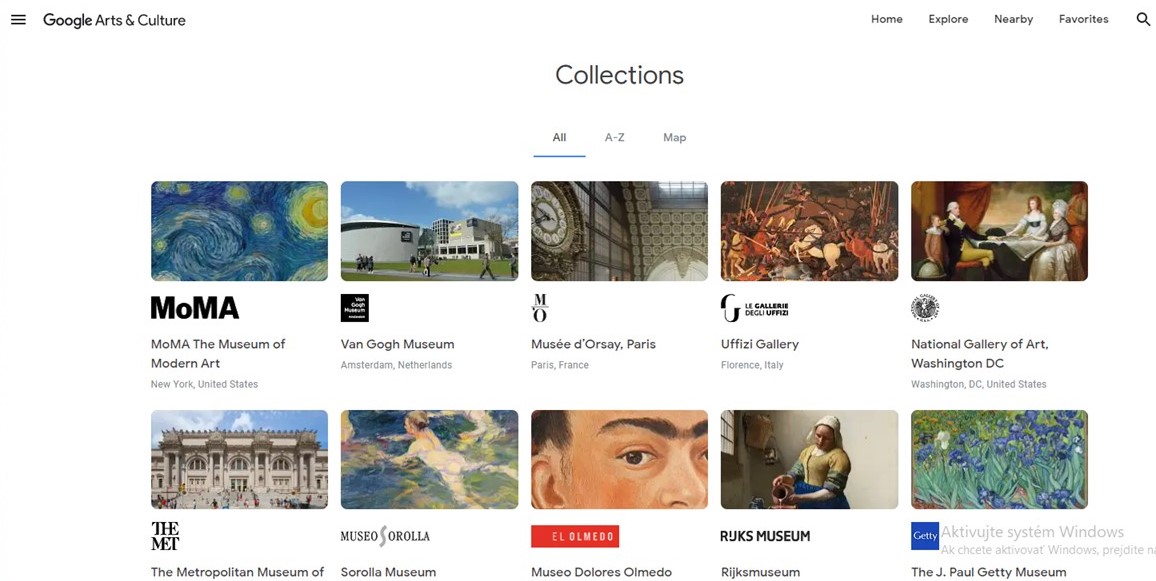The image size is (1156, 581).
Task: Click the Musée d'Orsay MO logo
Action: coord(540,308)
